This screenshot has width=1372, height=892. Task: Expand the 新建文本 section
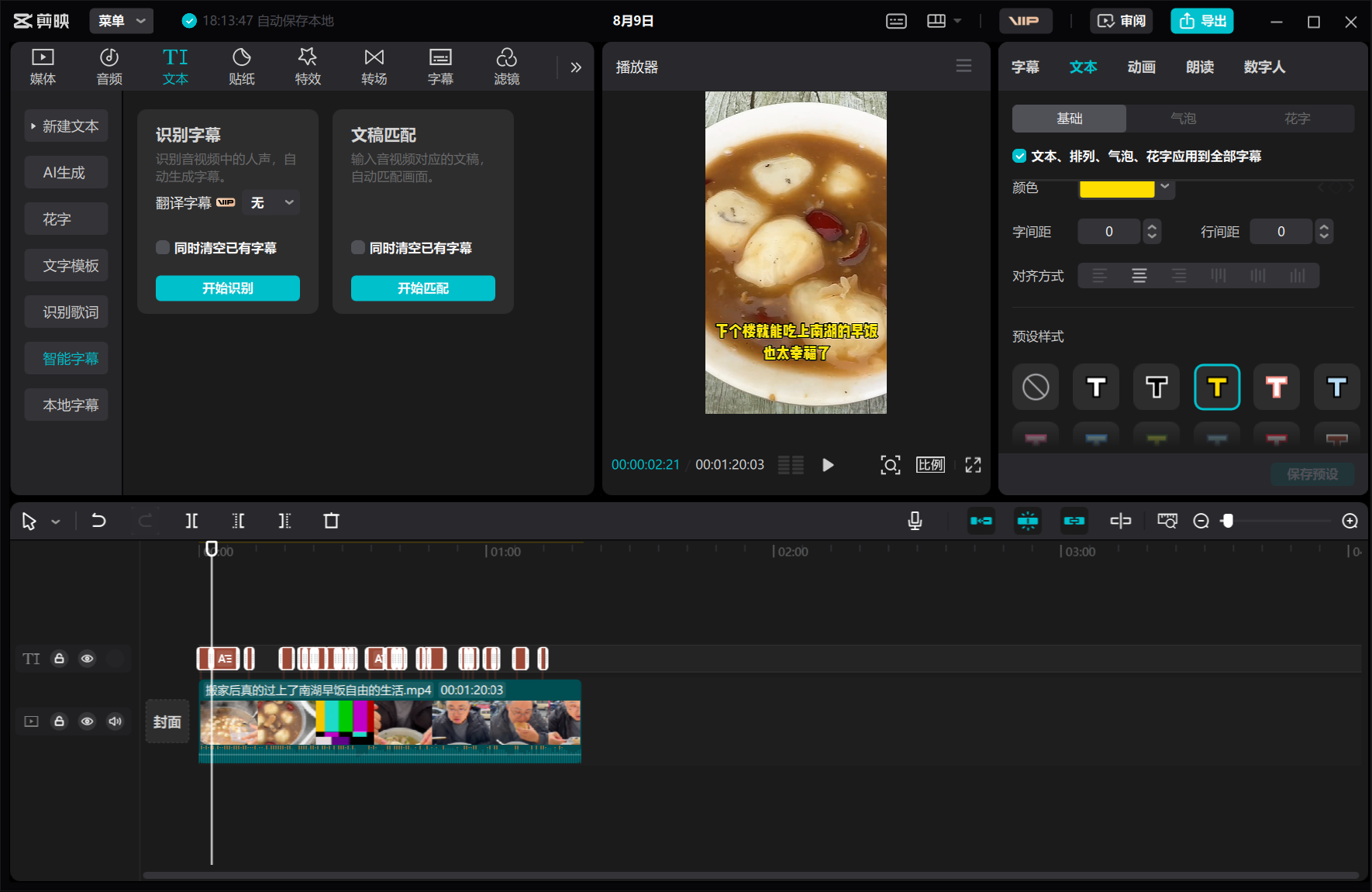[66, 126]
